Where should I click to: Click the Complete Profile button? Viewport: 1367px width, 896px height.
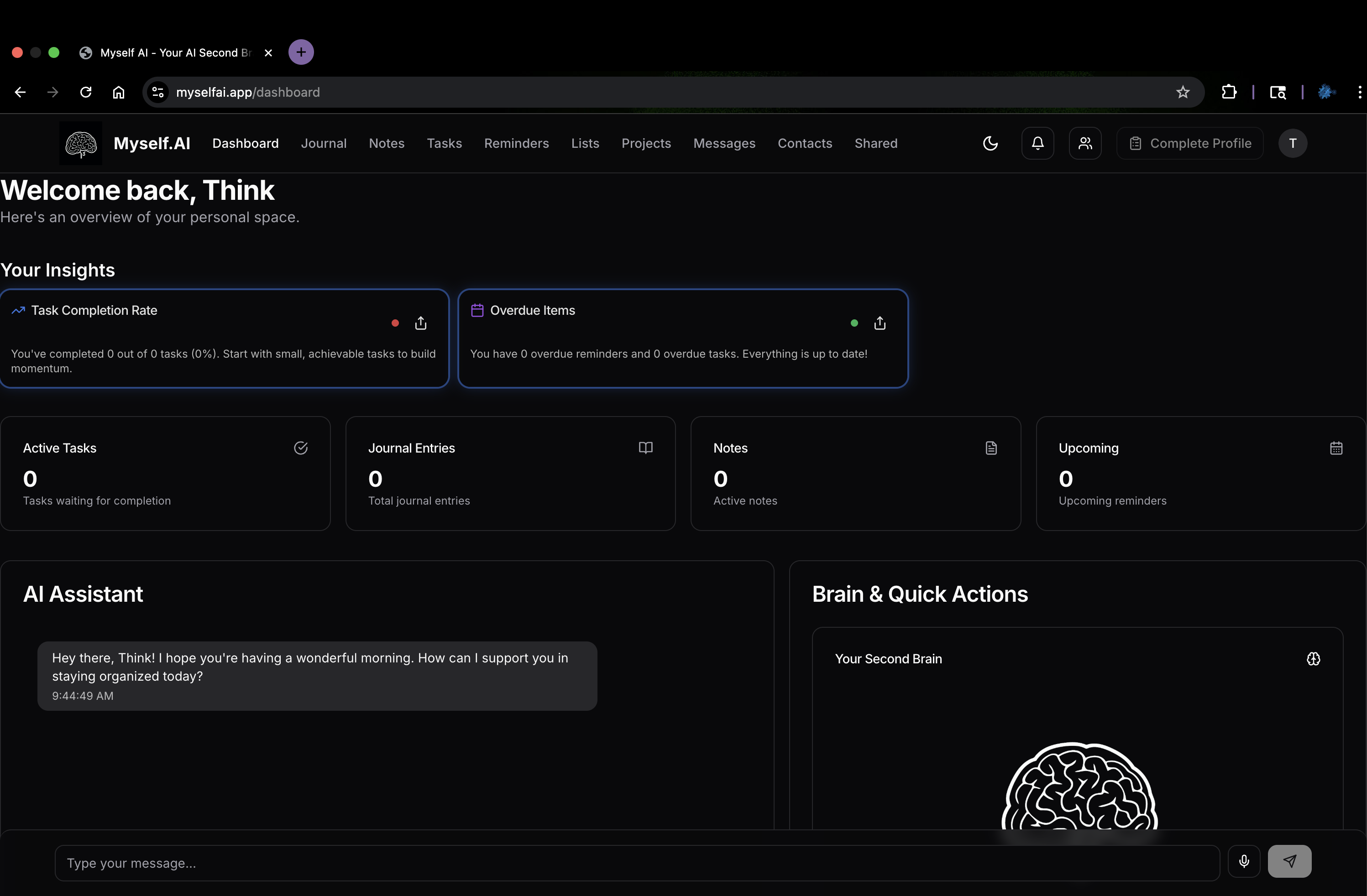click(x=1189, y=144)
